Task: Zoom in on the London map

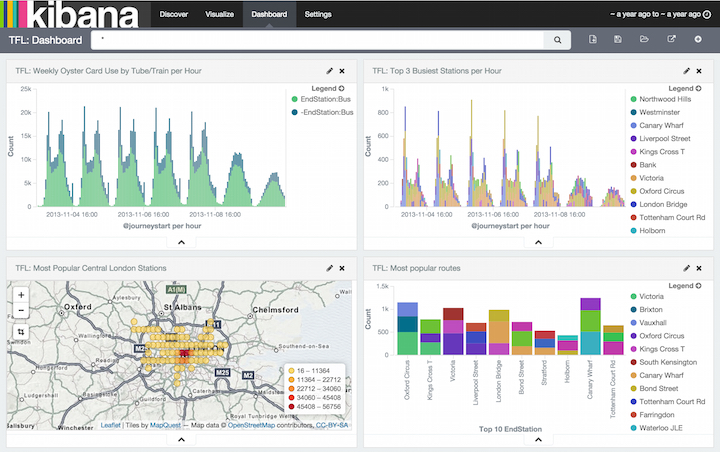Action: tap(21, 295)
